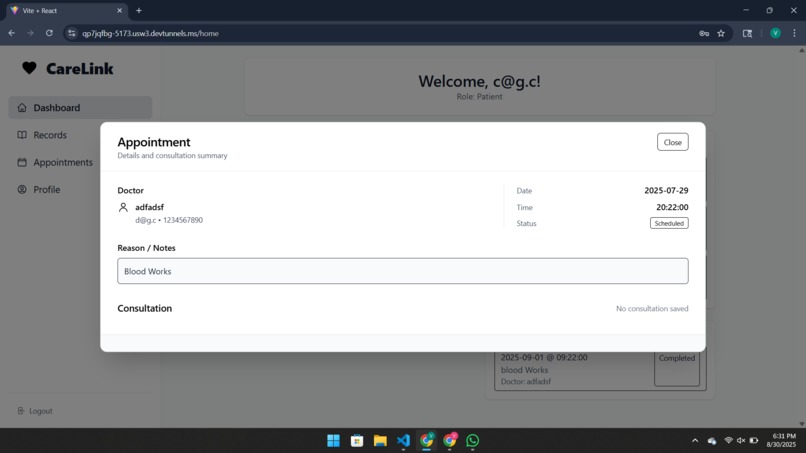Open clock showing 6:31 PM
The width and height of the screenshot is (806, 453).
click(x=783, y=440)
